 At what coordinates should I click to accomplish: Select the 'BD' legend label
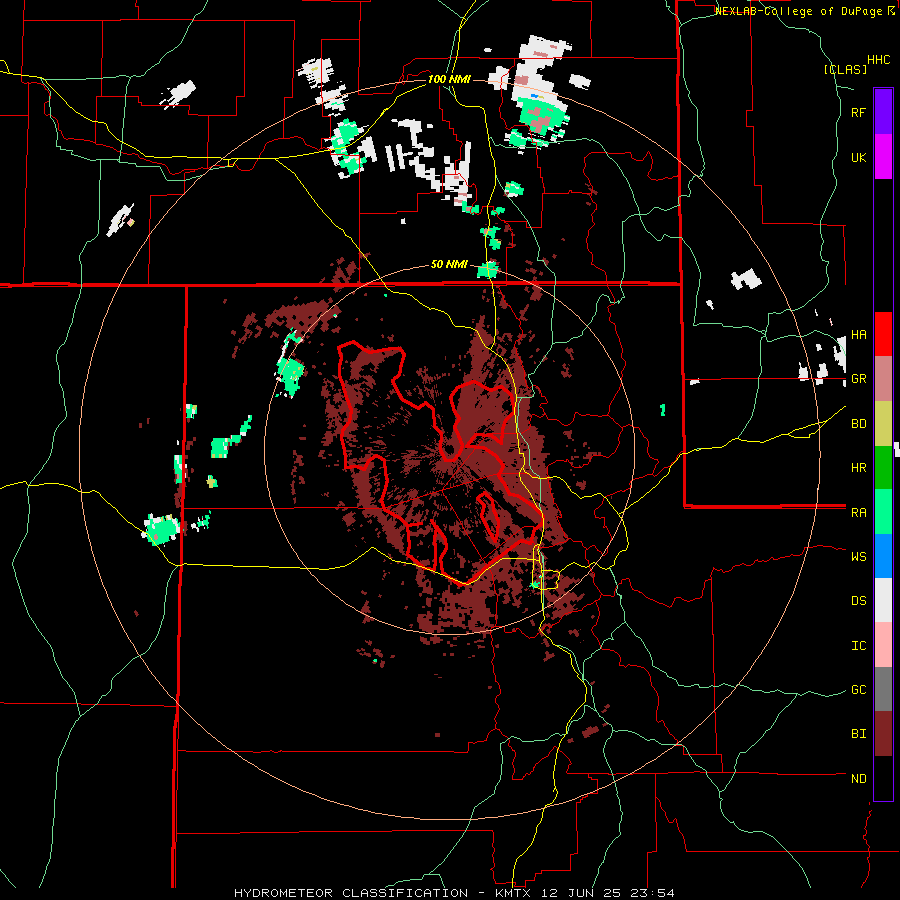click(858, 424)
